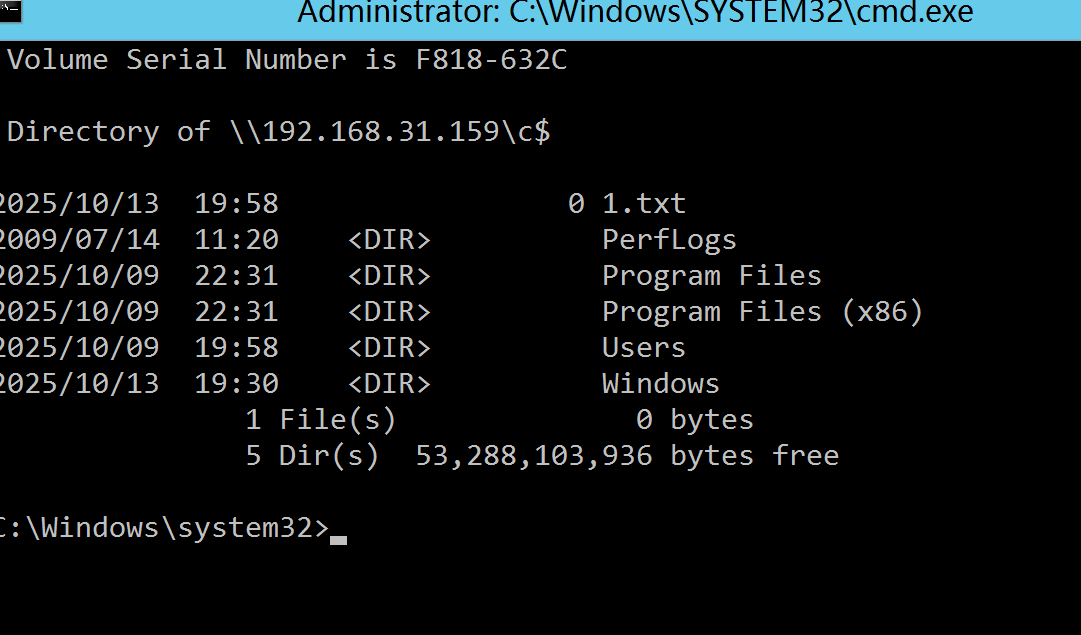Click the <DIR> marker beside Users
Image resolution: width=1081 pixels, height=635 pixels.
(389, 348)
